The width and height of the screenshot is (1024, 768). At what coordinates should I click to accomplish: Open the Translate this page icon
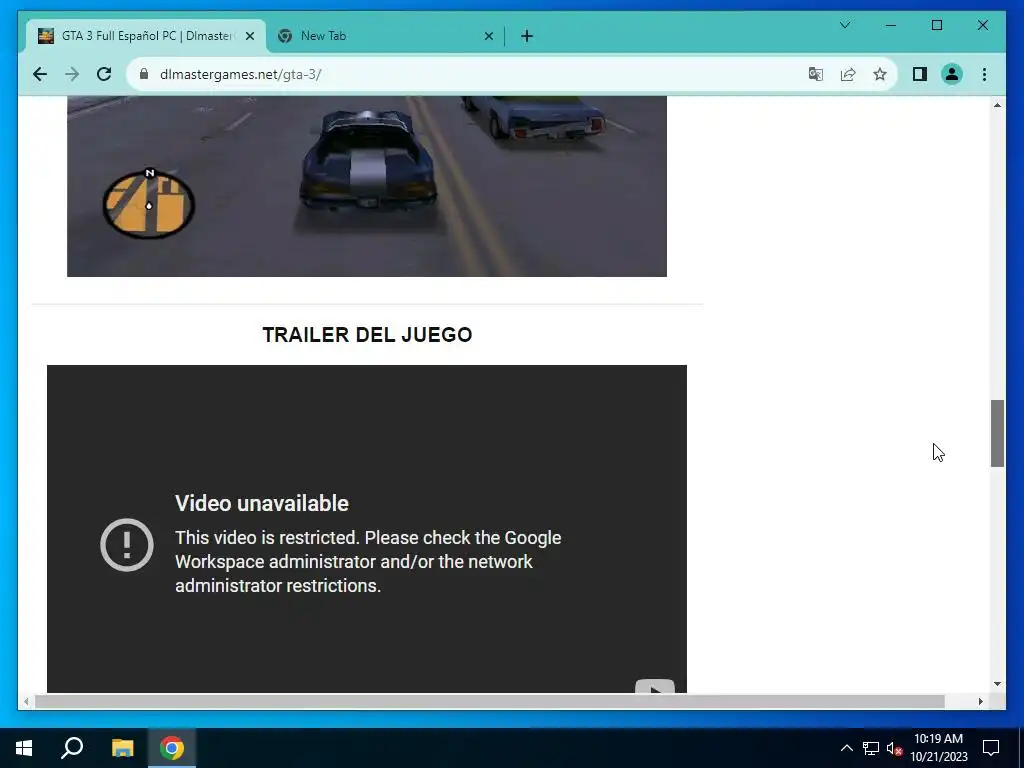pyautogui.click(x=816, y=74)
